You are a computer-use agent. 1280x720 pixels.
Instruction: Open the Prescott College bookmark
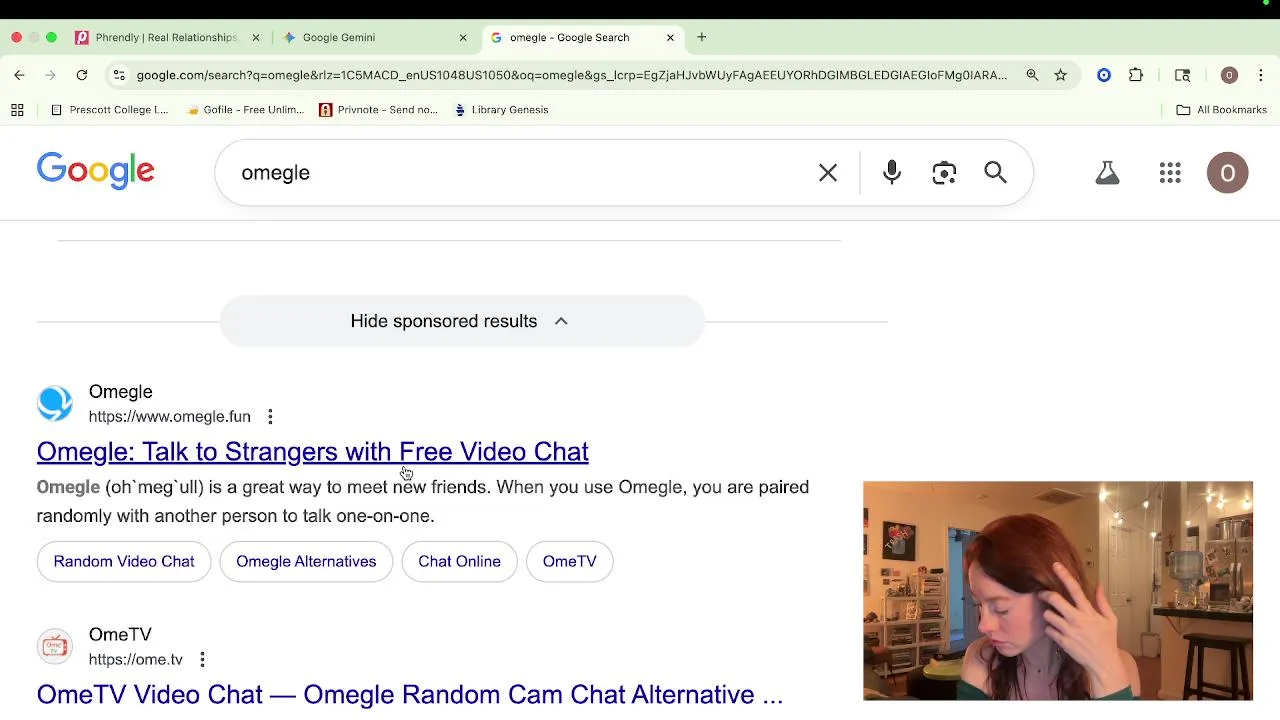(109, 110)
